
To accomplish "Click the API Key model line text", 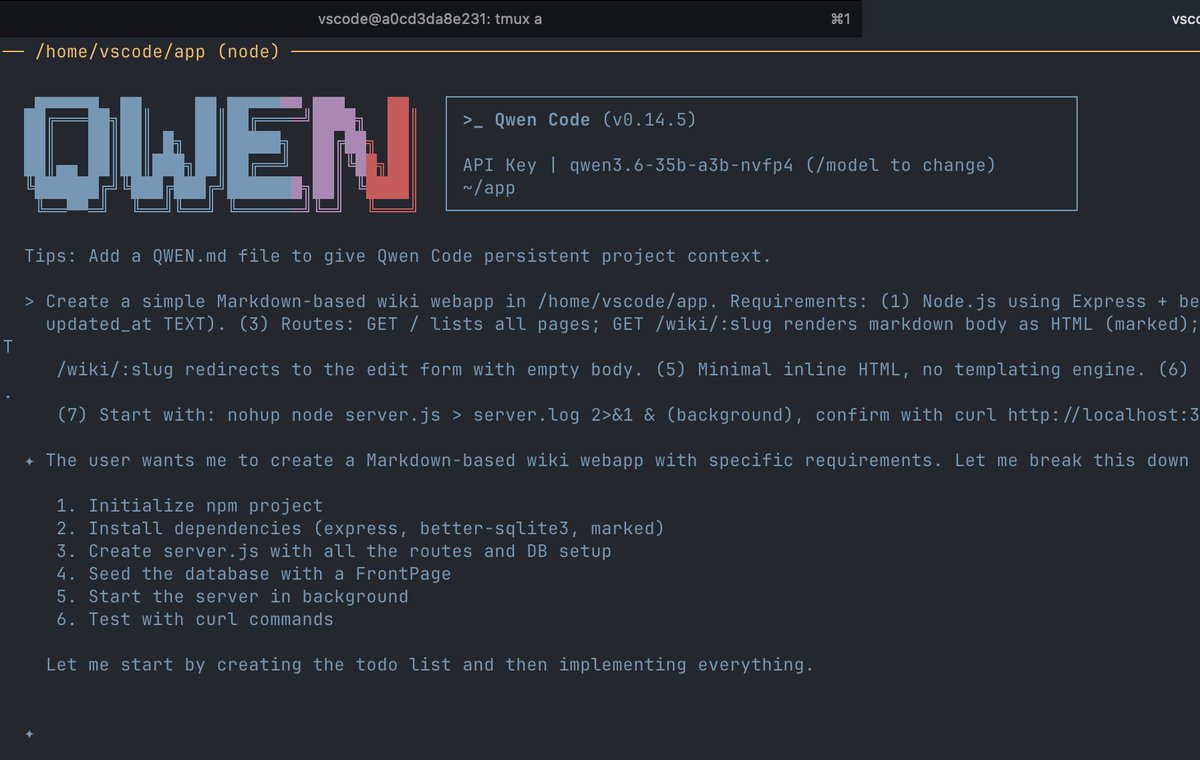I will (729, 165).
